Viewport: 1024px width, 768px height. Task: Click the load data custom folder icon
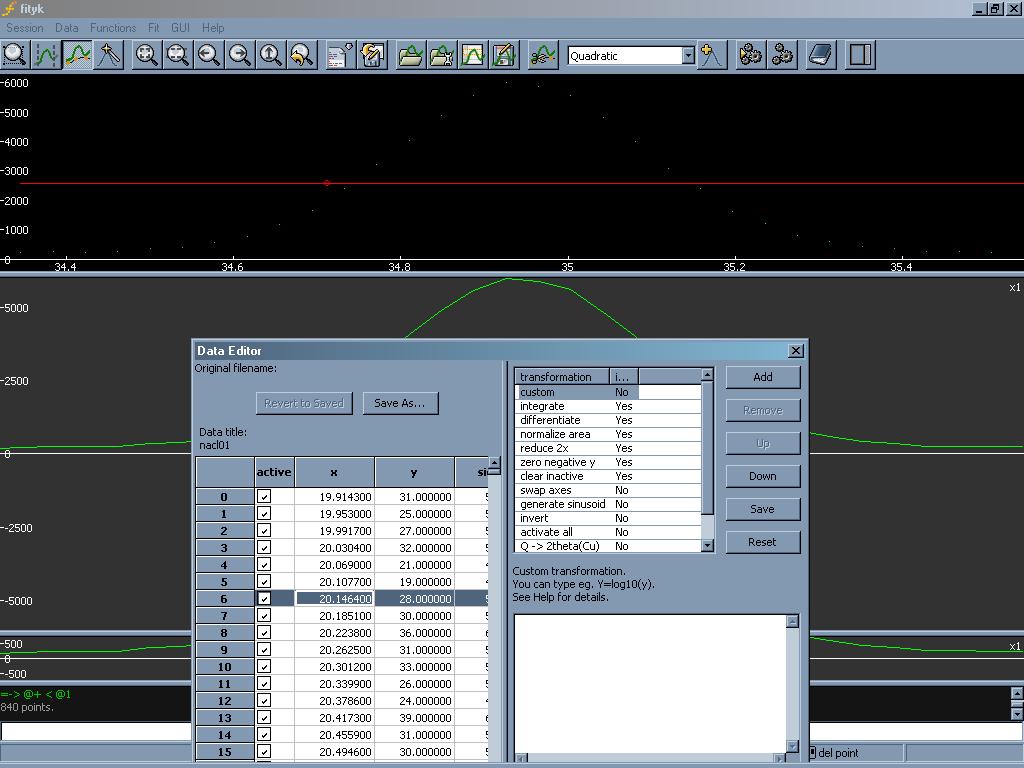[441, 55]
